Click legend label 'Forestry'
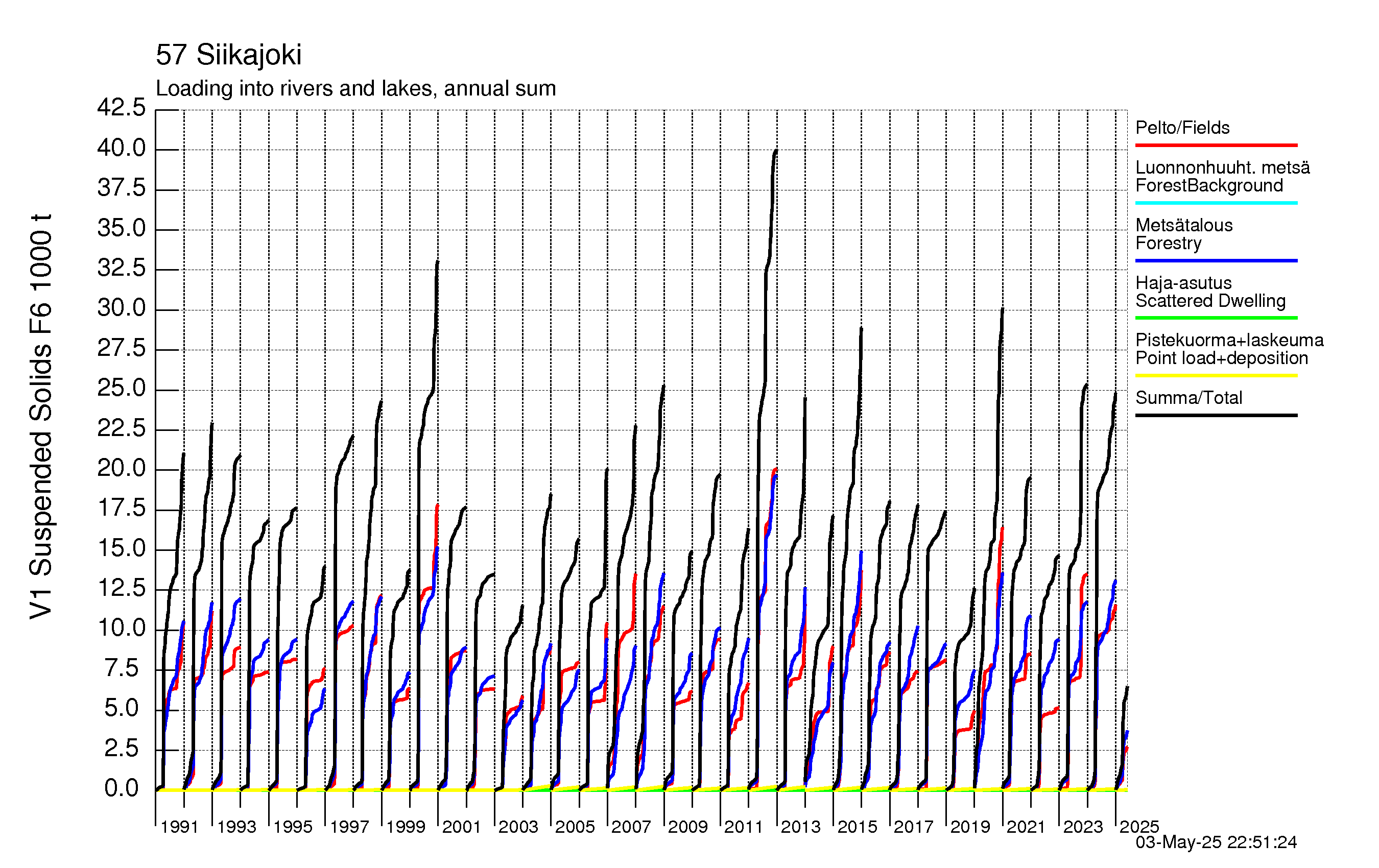Image resolution: width=1379 pixels, height=868 pixels. (x=1168, y=244)
